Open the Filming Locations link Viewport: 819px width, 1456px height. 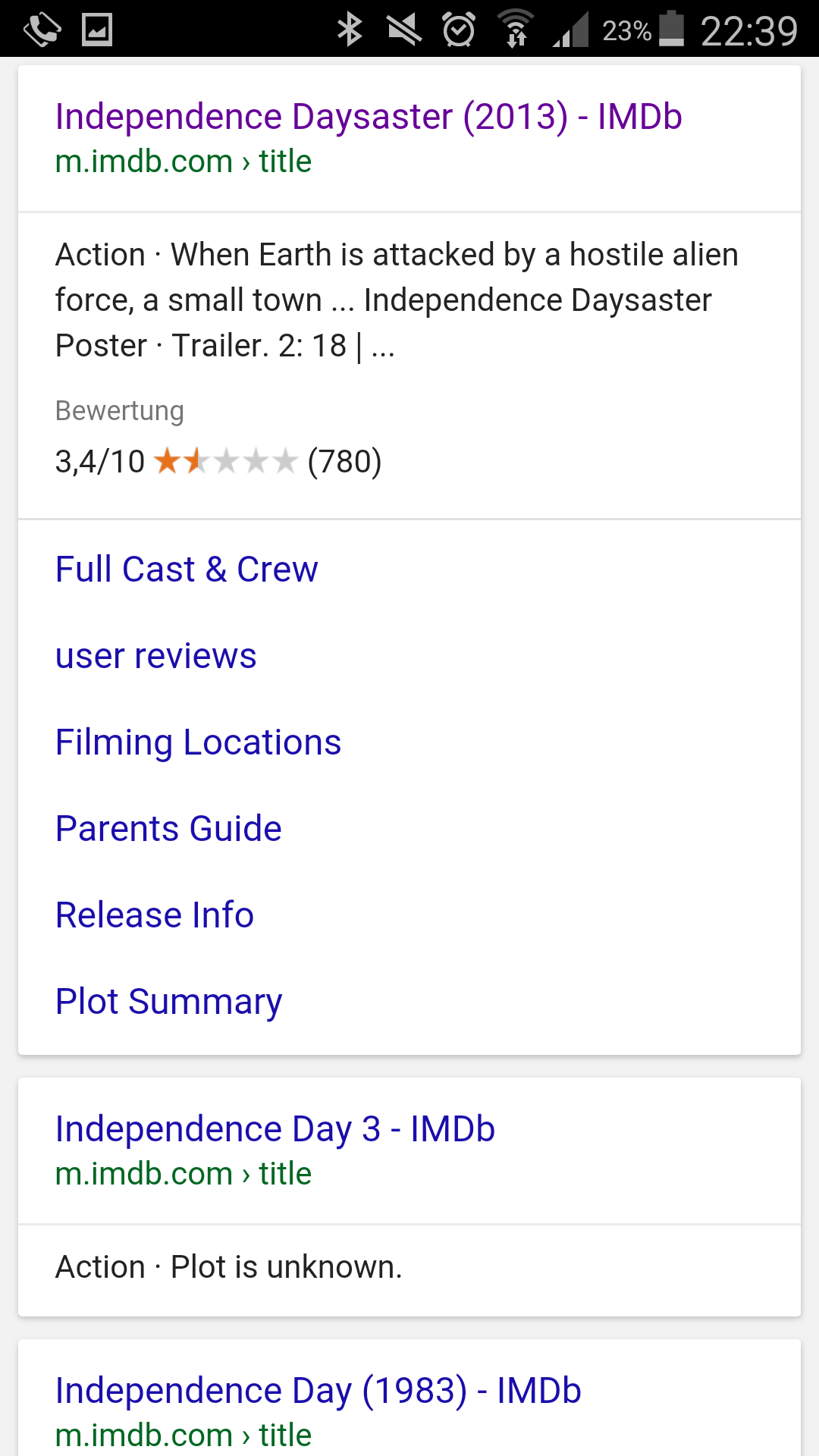(199, 742)
